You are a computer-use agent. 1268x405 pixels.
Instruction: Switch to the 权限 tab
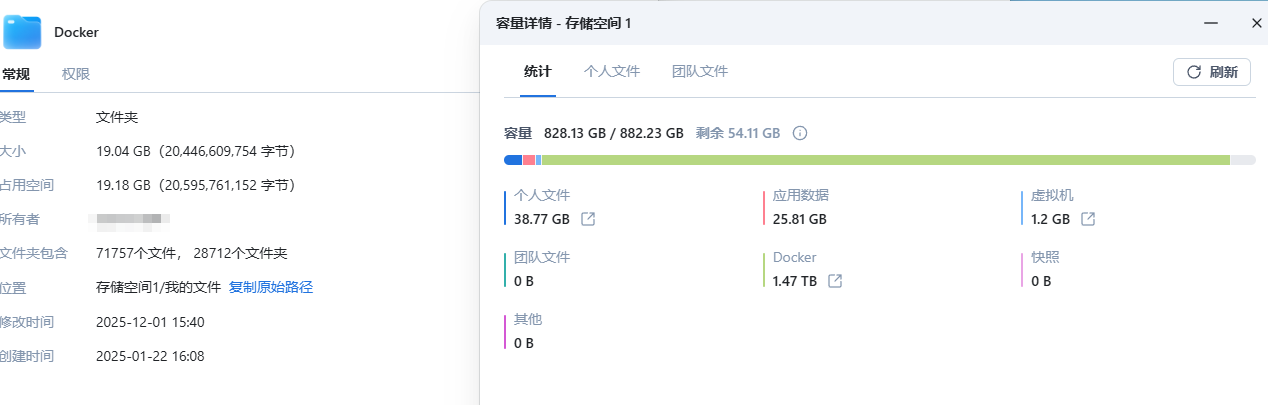76,74
